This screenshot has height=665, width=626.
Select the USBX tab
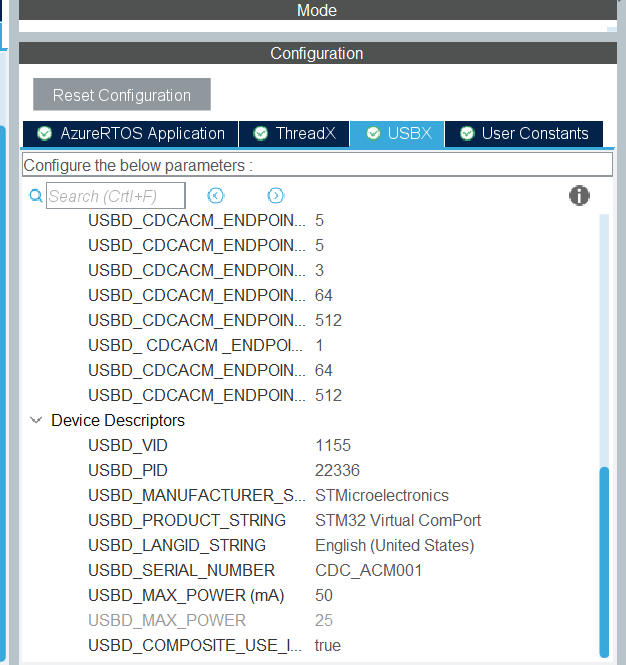(397, 134)
